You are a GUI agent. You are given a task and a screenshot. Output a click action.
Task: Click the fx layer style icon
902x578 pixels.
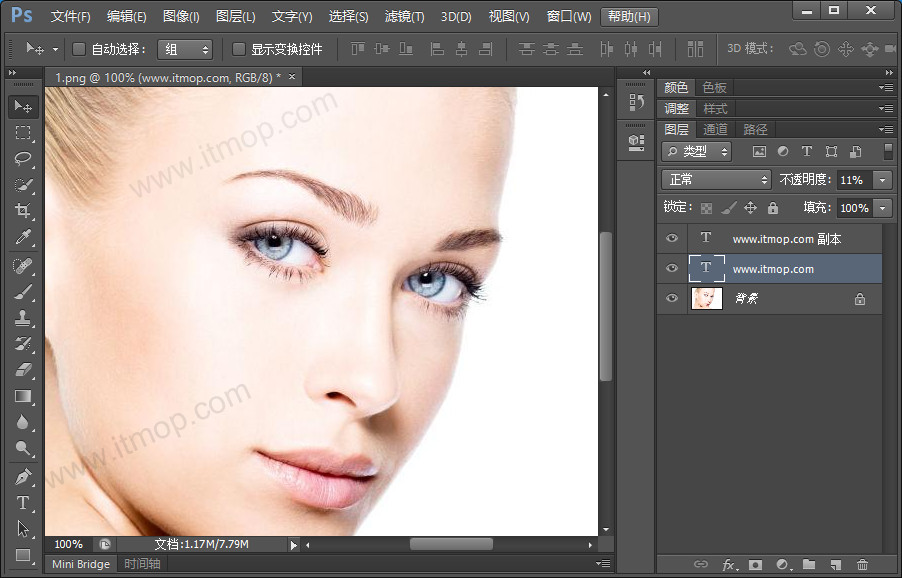click(x=728, y=566)
